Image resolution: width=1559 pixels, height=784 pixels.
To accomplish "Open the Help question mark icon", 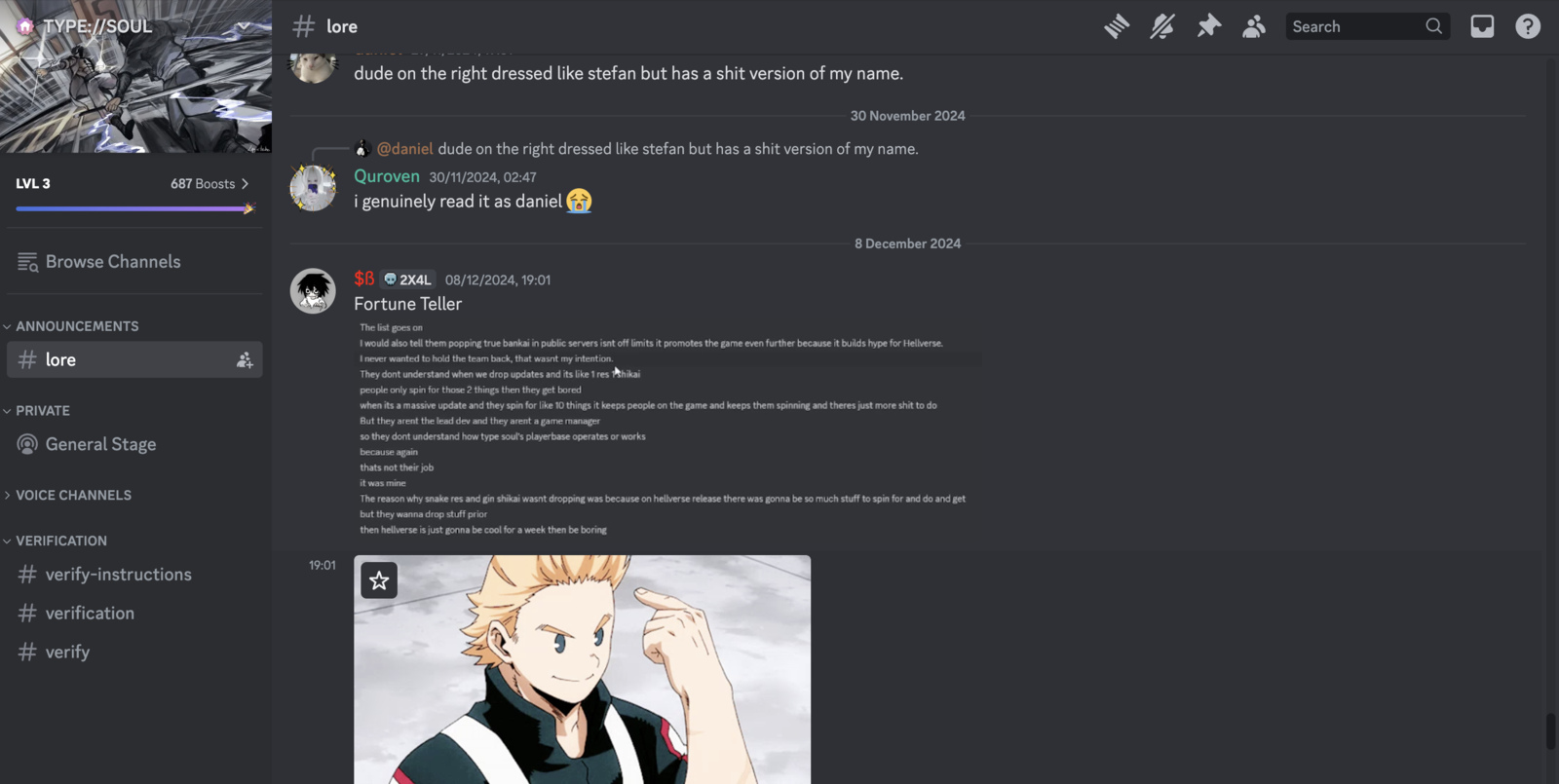I will 1528,26.
